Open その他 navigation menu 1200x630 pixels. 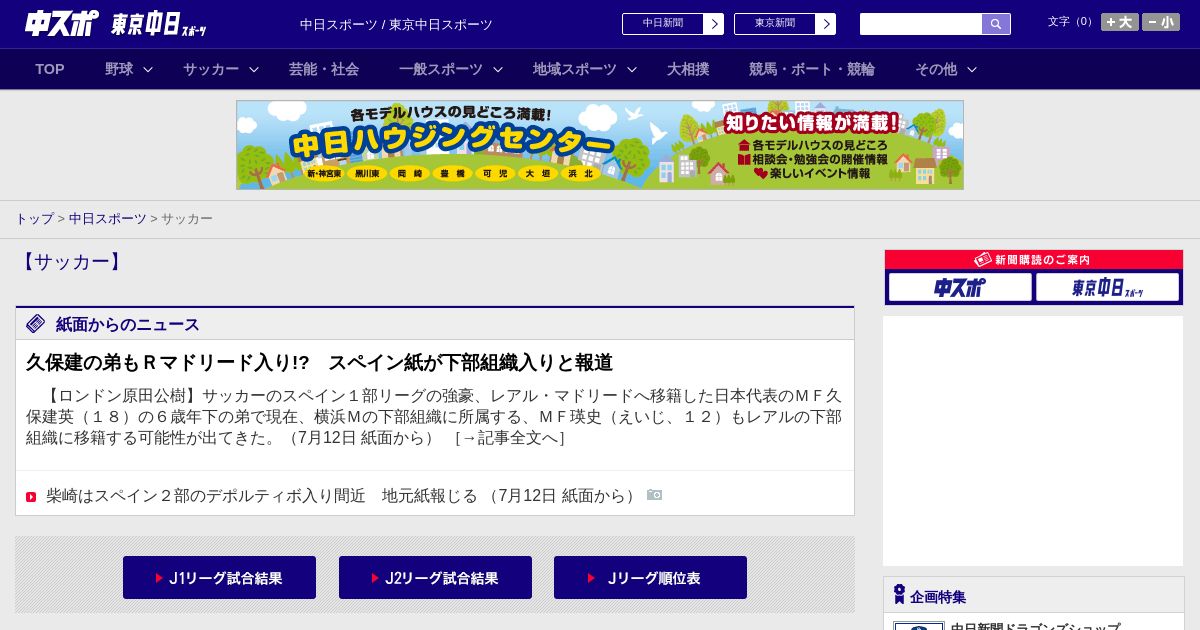pos(936,69)
